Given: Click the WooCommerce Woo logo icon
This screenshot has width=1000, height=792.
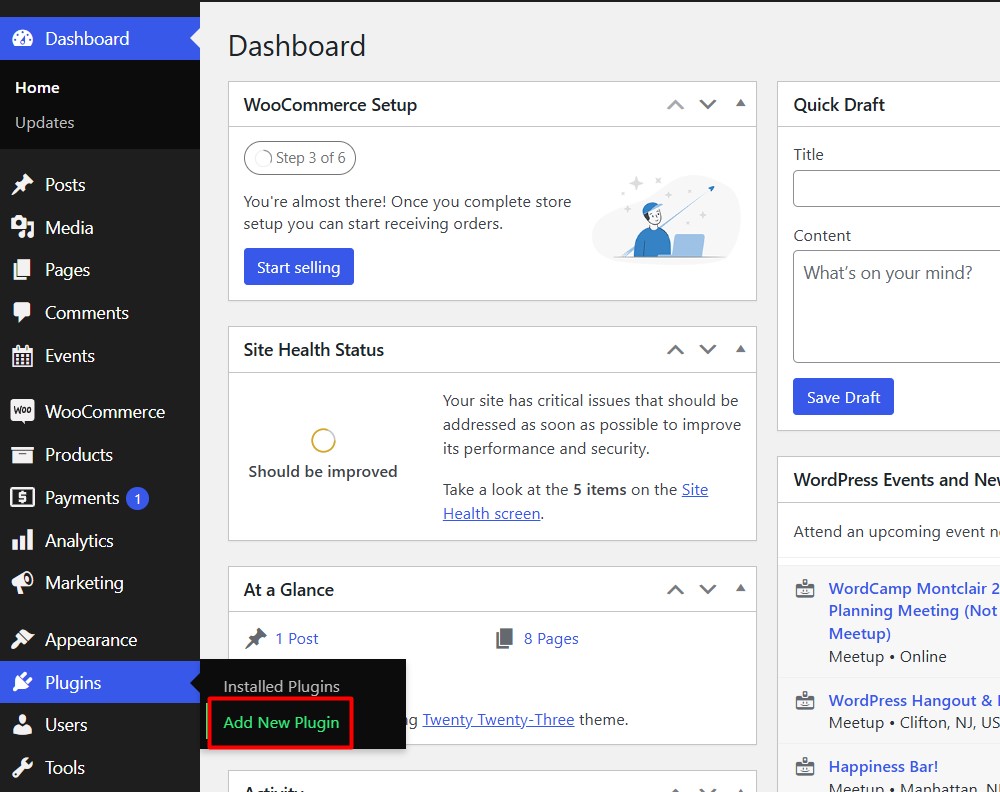Looking at the screenshot, I should point(22,411).
